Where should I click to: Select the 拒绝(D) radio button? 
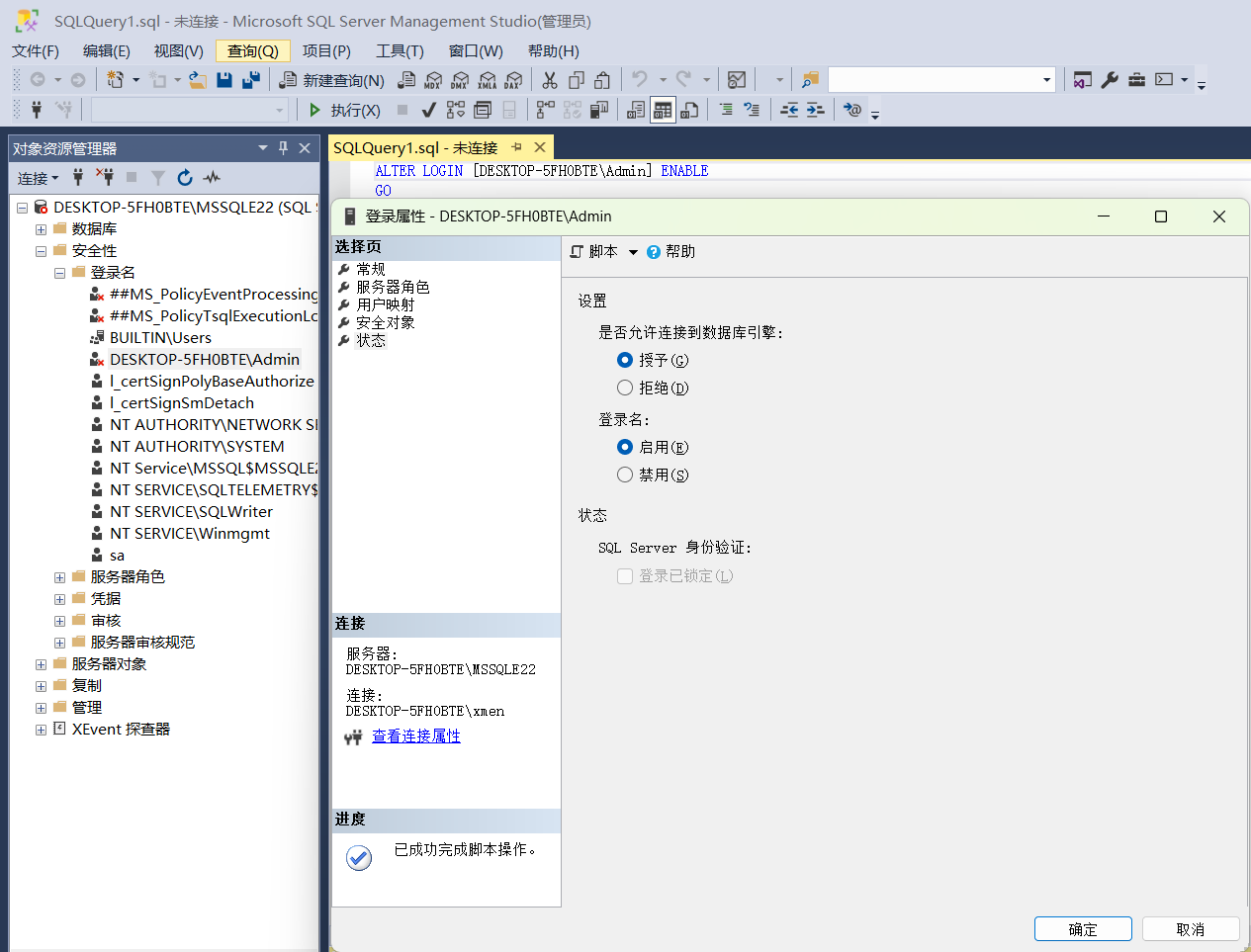625,388
